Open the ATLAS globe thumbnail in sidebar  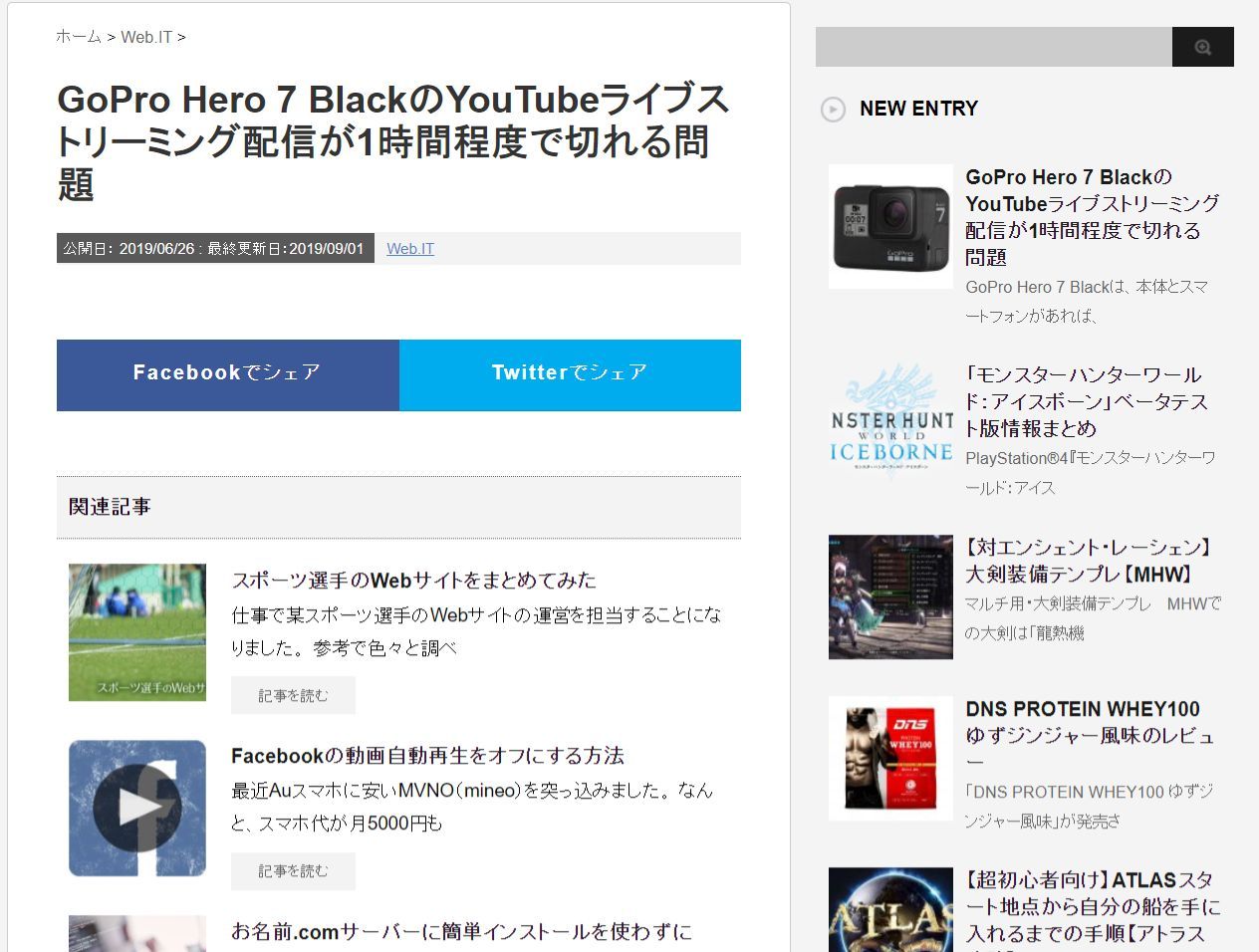click(x=889, y=911)
